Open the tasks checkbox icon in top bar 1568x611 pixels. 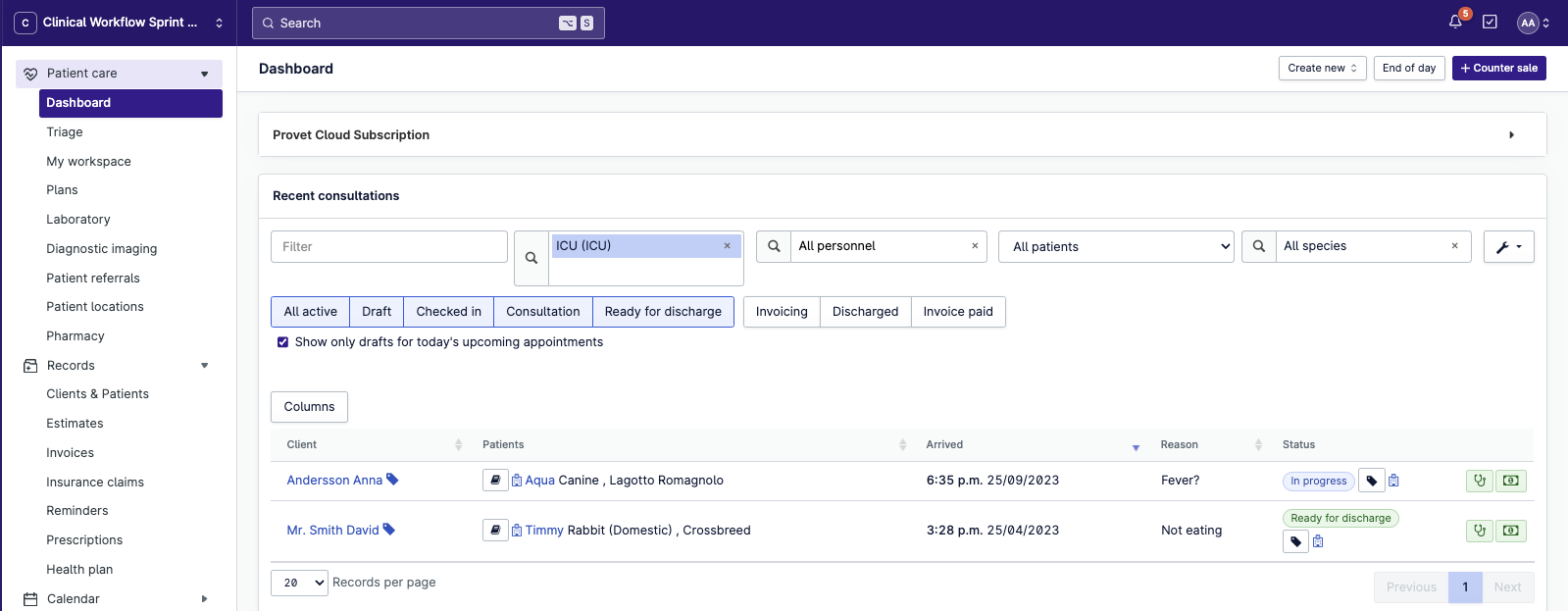click(x=1490, y=22)
